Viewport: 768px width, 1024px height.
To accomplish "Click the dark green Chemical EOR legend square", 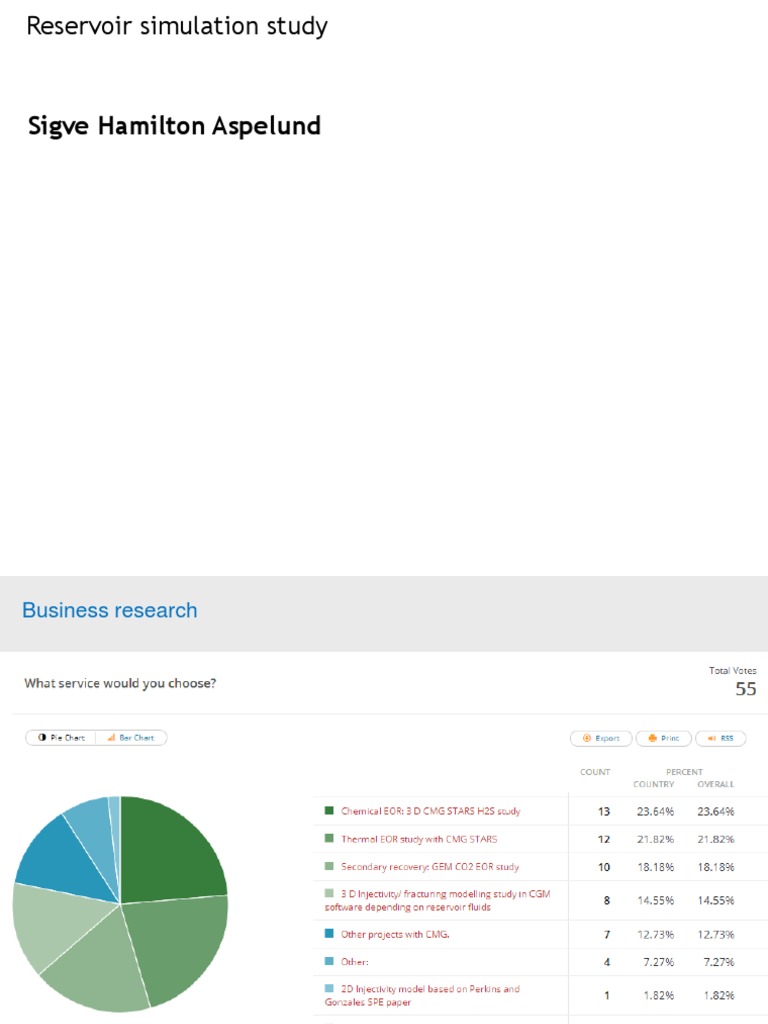I will (329, 811).
